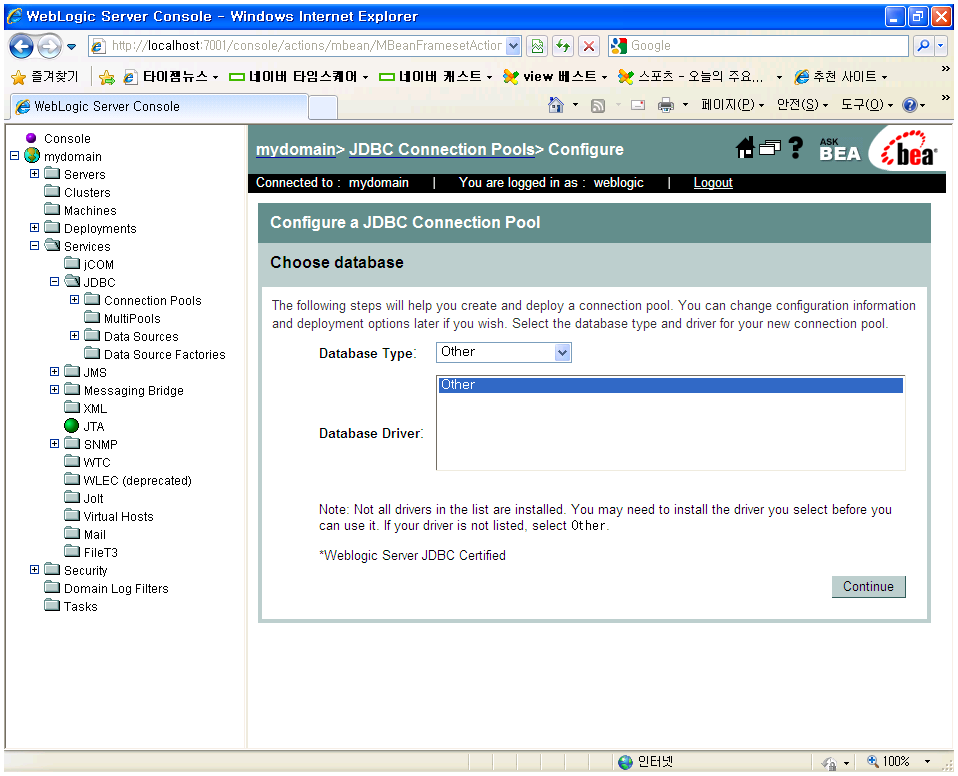Viewport: 958px width, 776px height.
Task: Expand the SNMP tree node
Action: 54,444
